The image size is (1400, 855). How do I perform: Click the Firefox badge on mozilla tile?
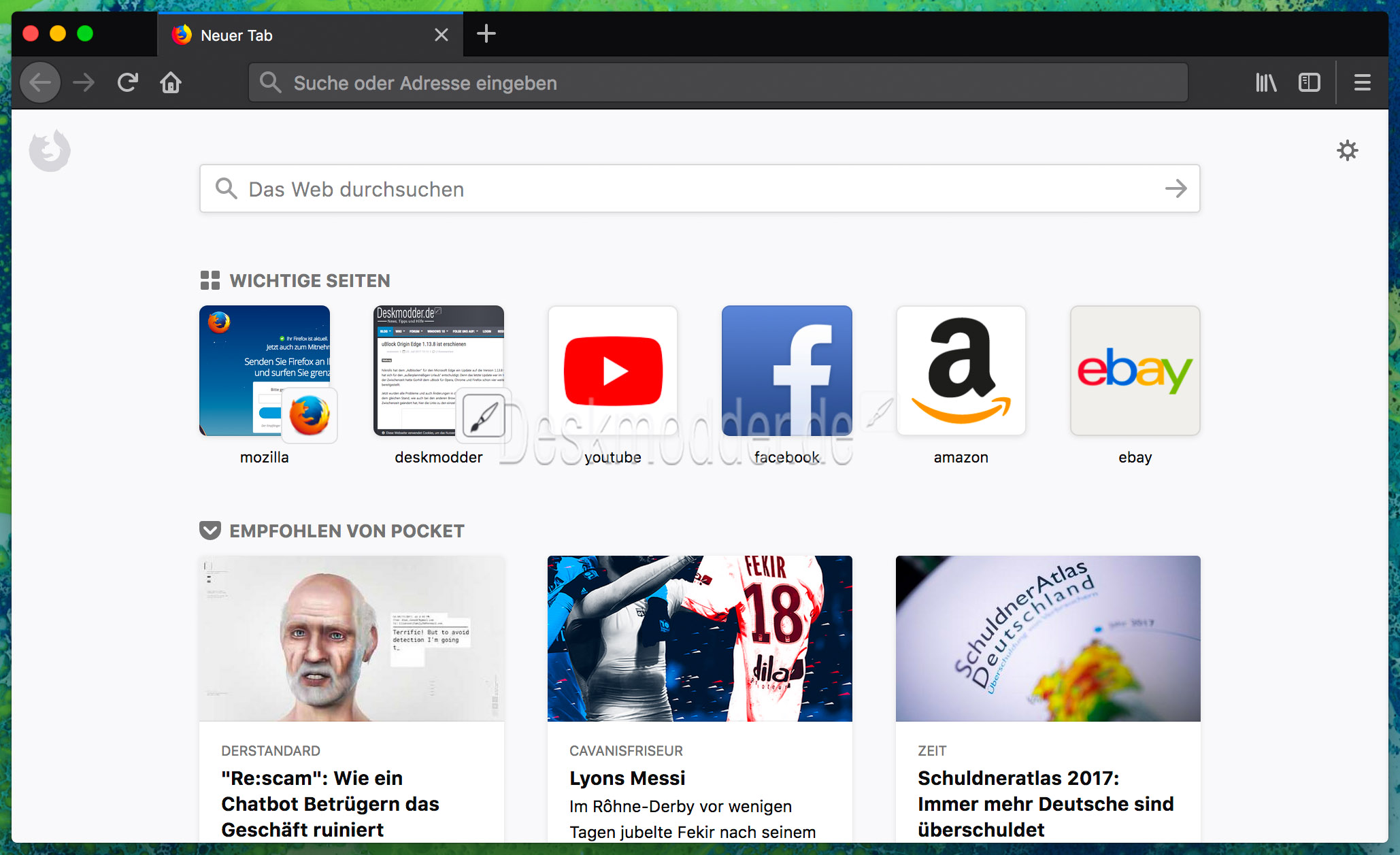click(310, 415)
